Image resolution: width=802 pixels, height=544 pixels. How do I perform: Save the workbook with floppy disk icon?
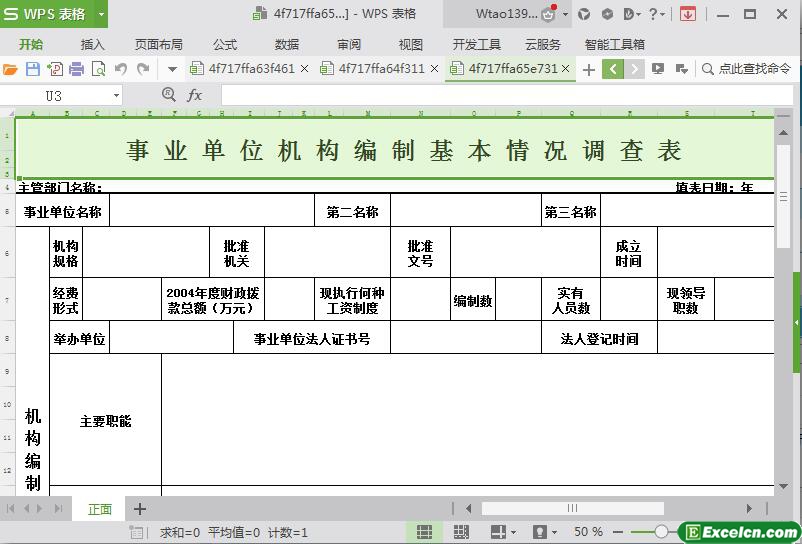33,69
